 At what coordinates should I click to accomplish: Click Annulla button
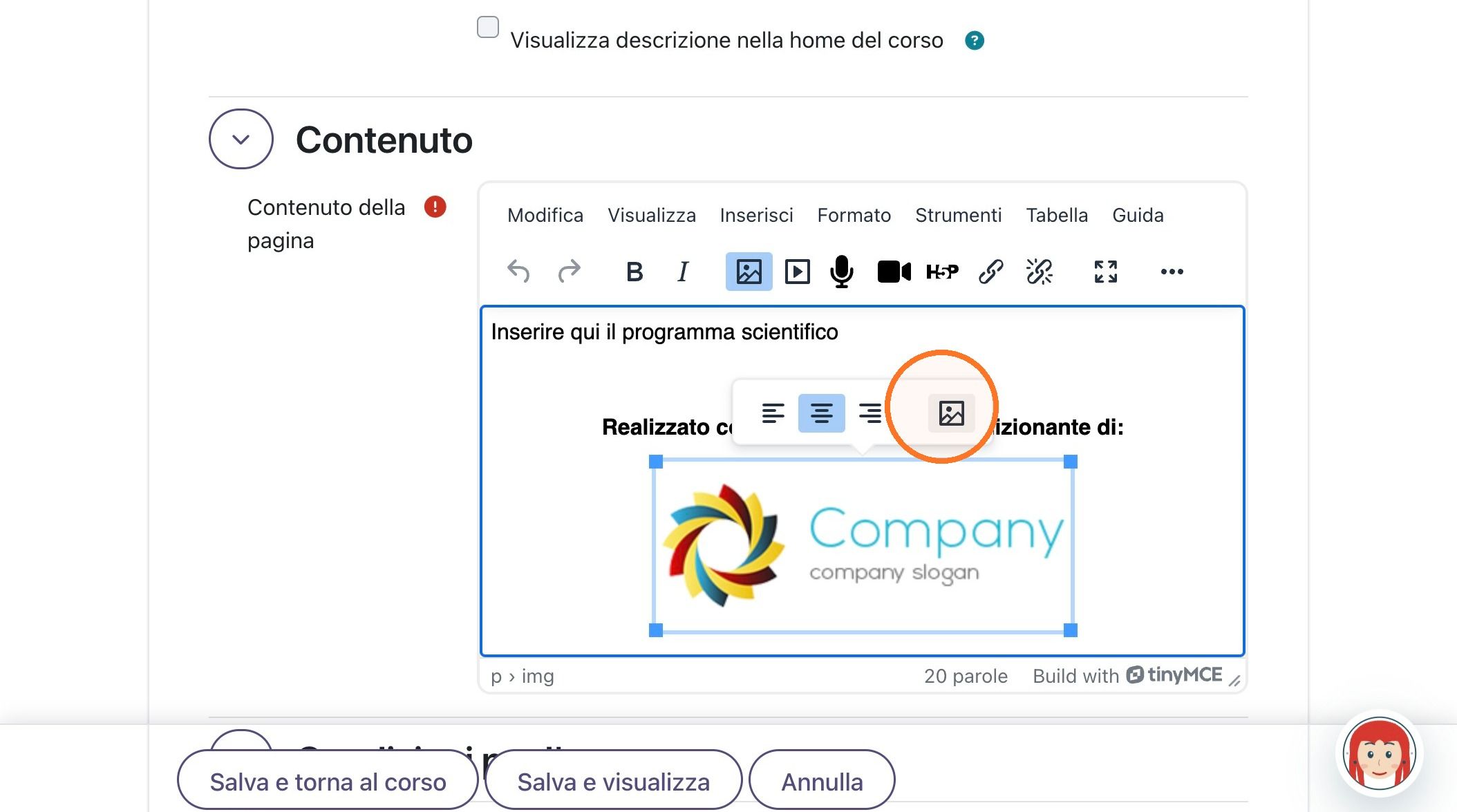coord(822,780)
